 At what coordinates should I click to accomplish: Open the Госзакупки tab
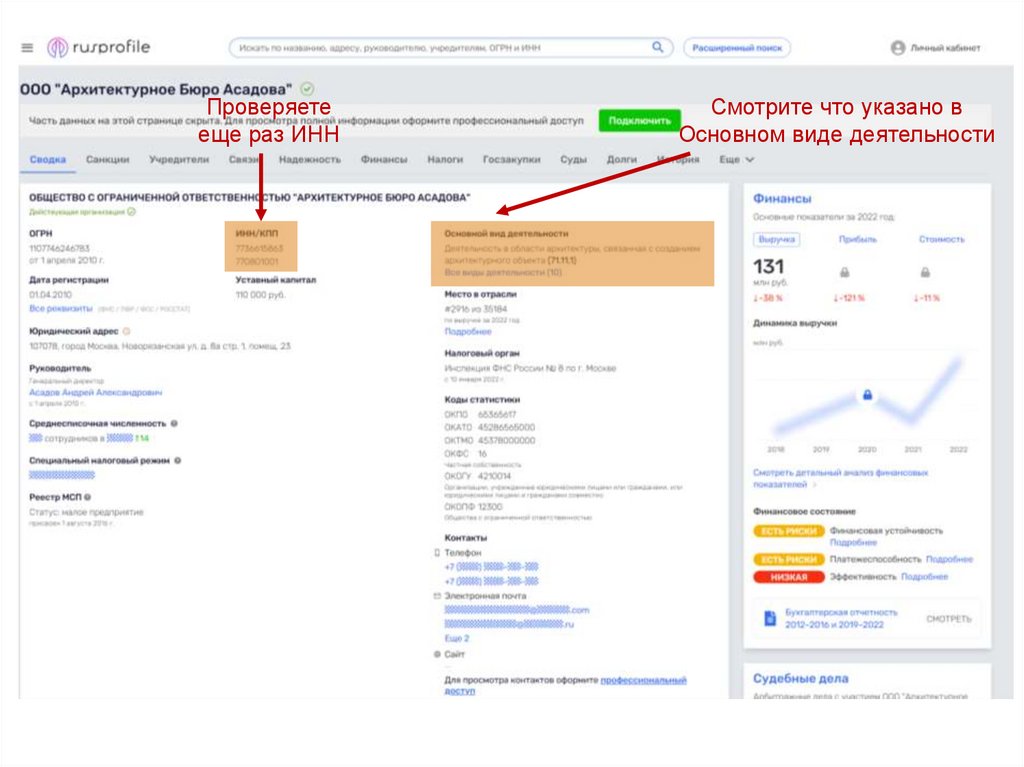coord(511,159)
